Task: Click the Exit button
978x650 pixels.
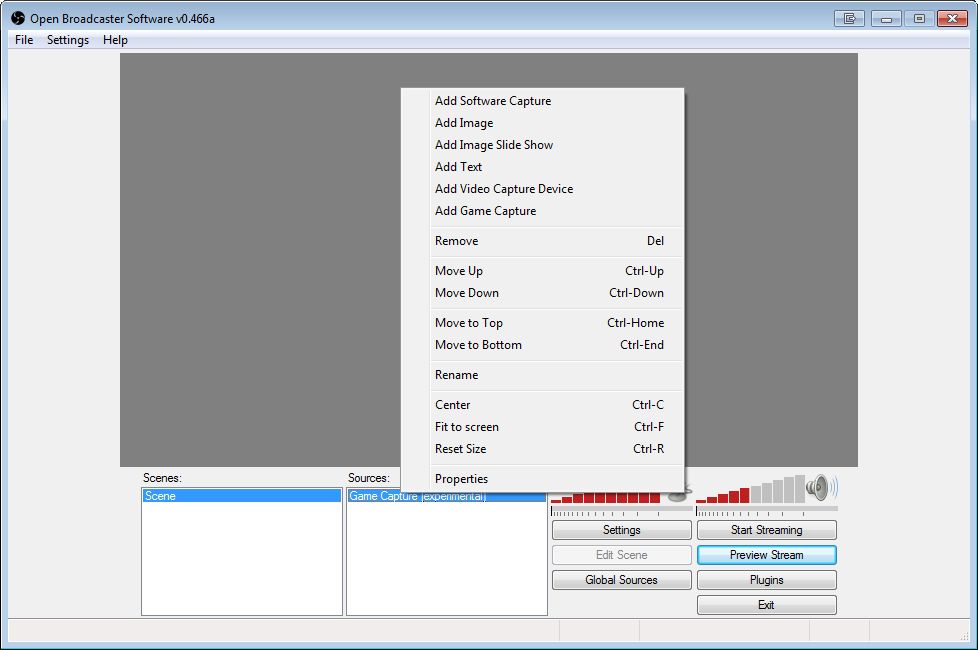Action: [x=767, y=605]
